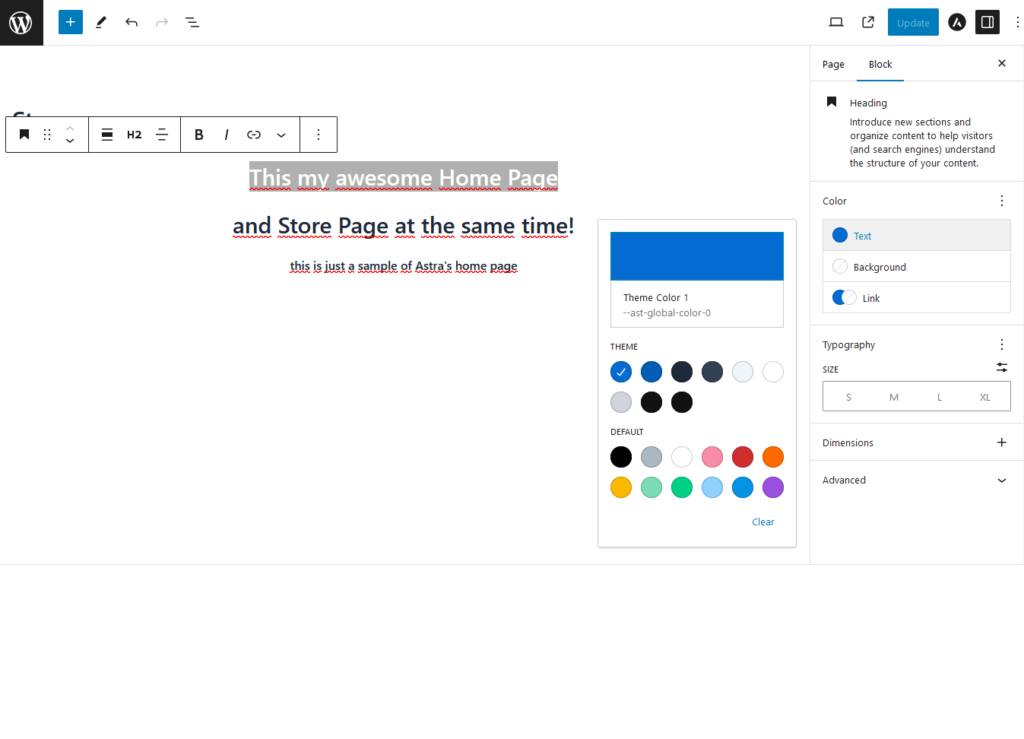Click the link icon in block toolbar
This screenshot has width=1024, height=739.
click(x=254, y=134)
